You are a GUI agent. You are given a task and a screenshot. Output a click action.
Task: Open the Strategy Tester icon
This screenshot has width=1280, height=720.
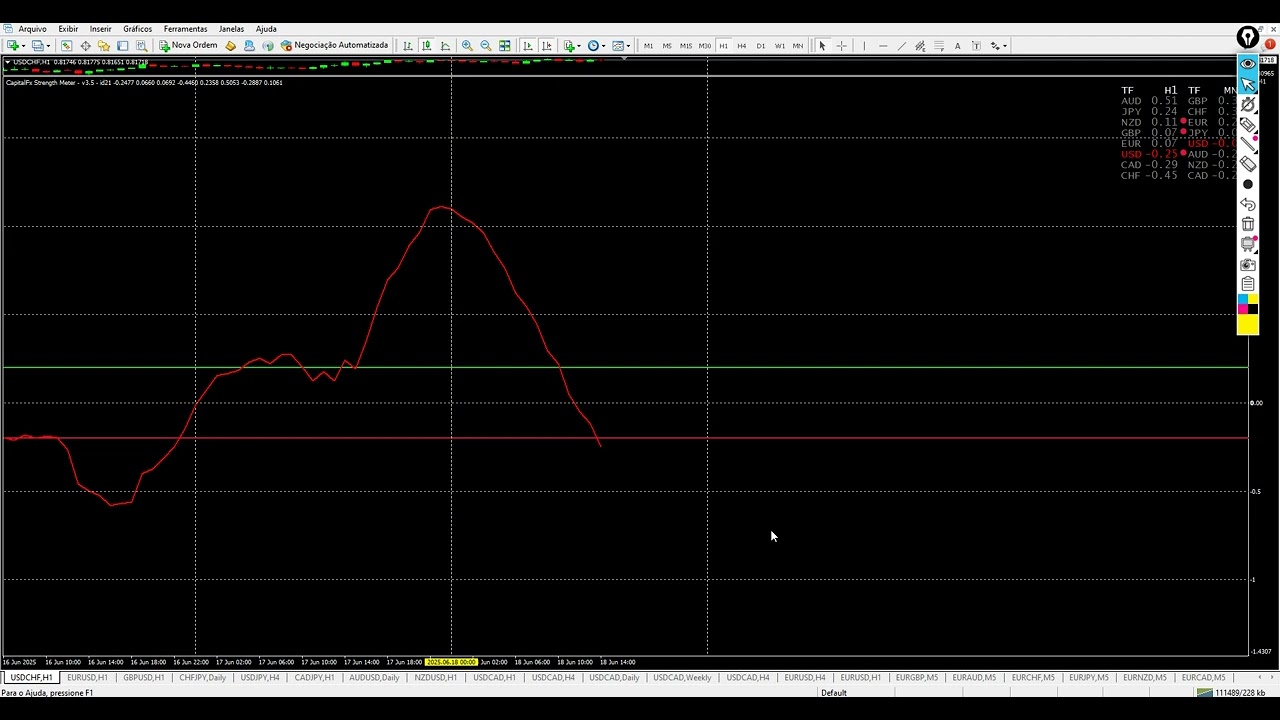(x=142, y=45)
